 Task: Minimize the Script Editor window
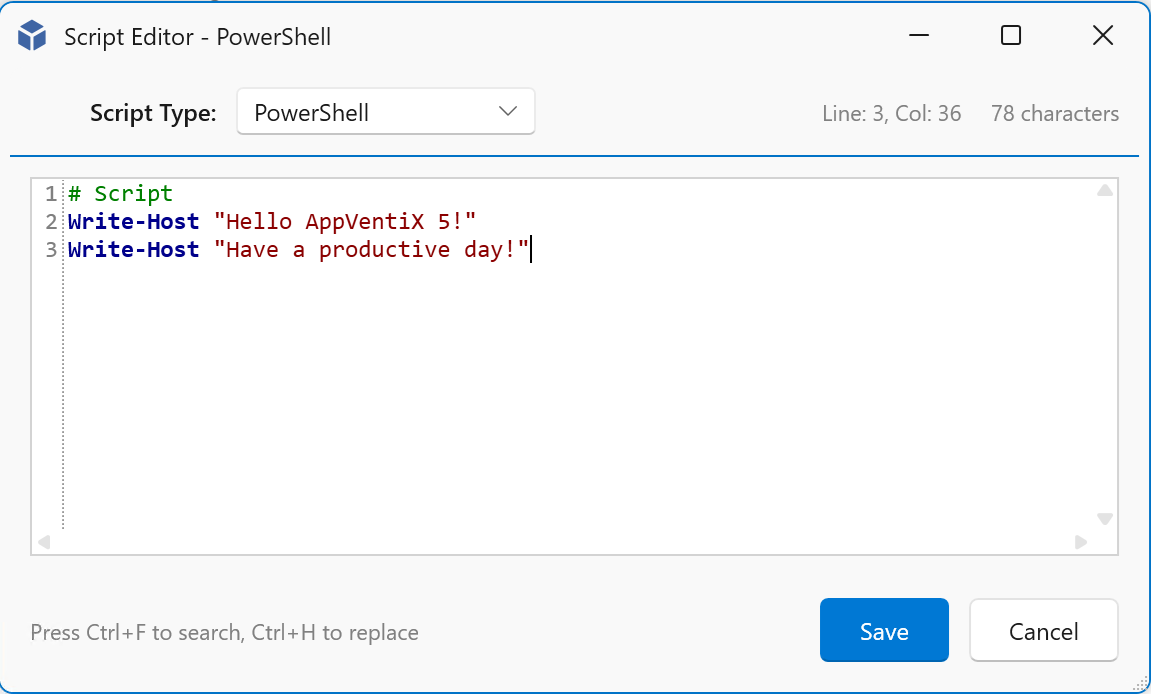click(920, 36)
